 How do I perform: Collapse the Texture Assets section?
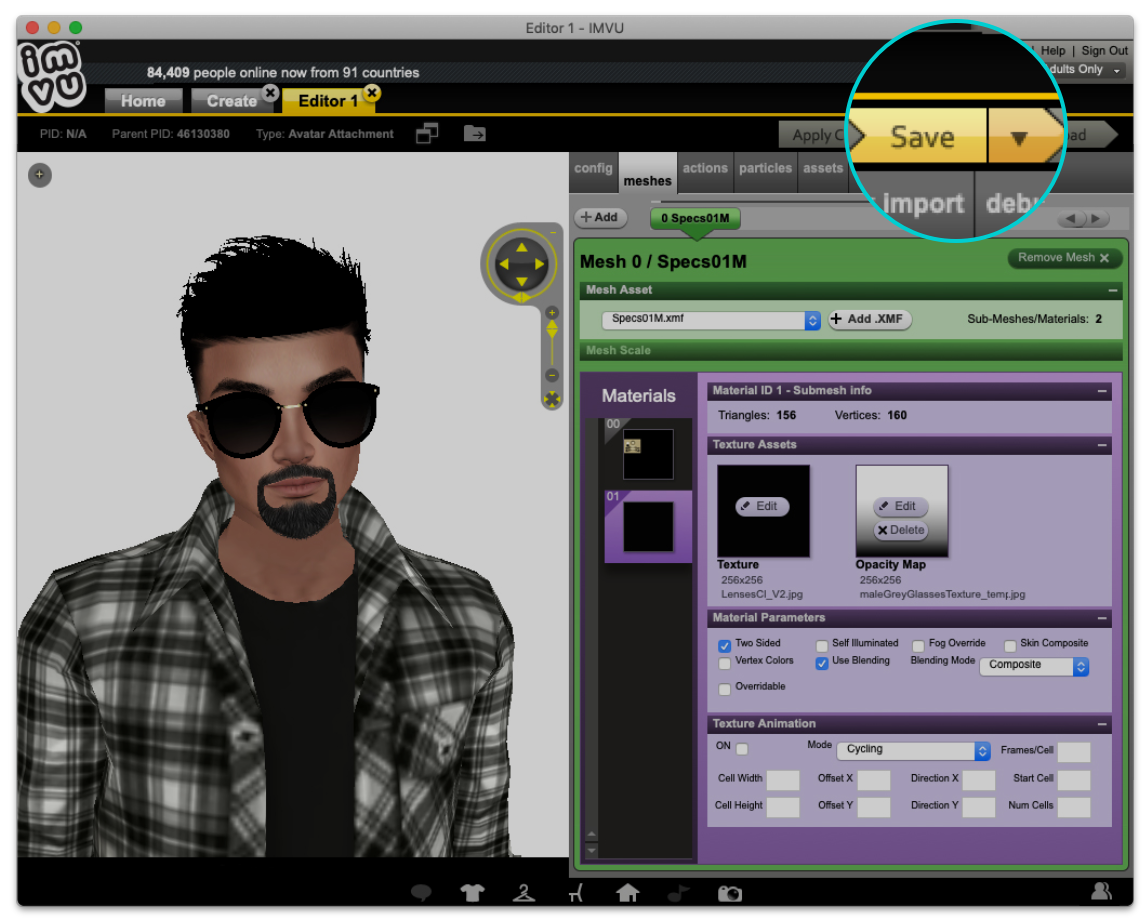1102,445
